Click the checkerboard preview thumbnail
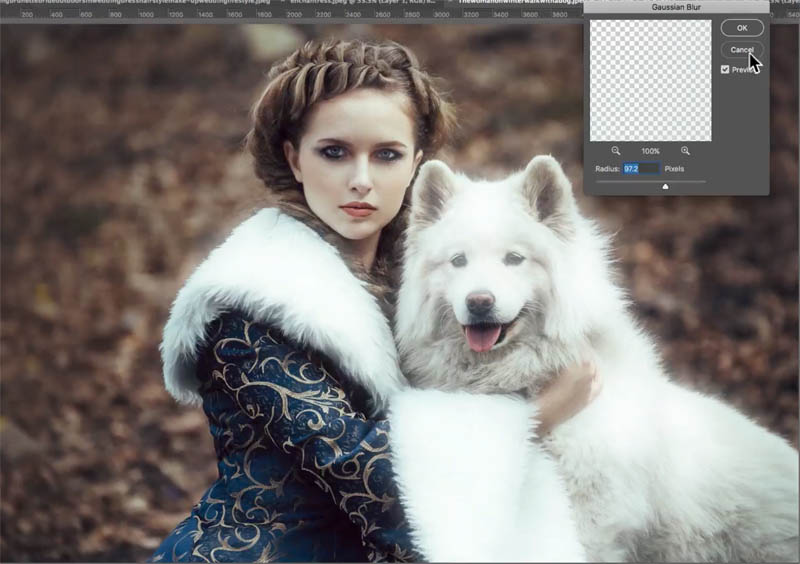 tap(650, 81)
